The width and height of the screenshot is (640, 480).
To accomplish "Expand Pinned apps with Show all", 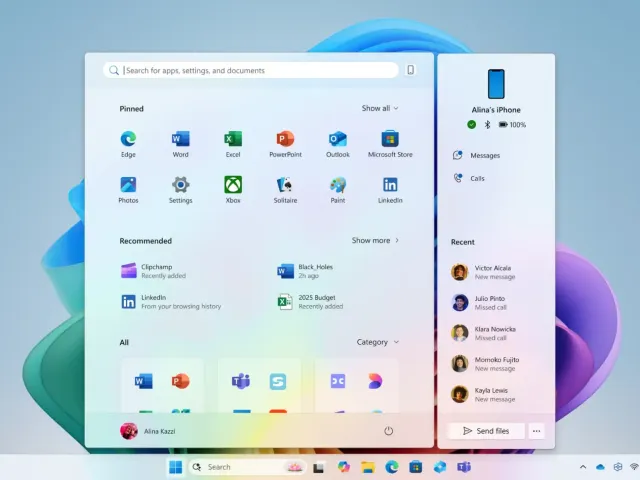I will [x=380, y=108].
